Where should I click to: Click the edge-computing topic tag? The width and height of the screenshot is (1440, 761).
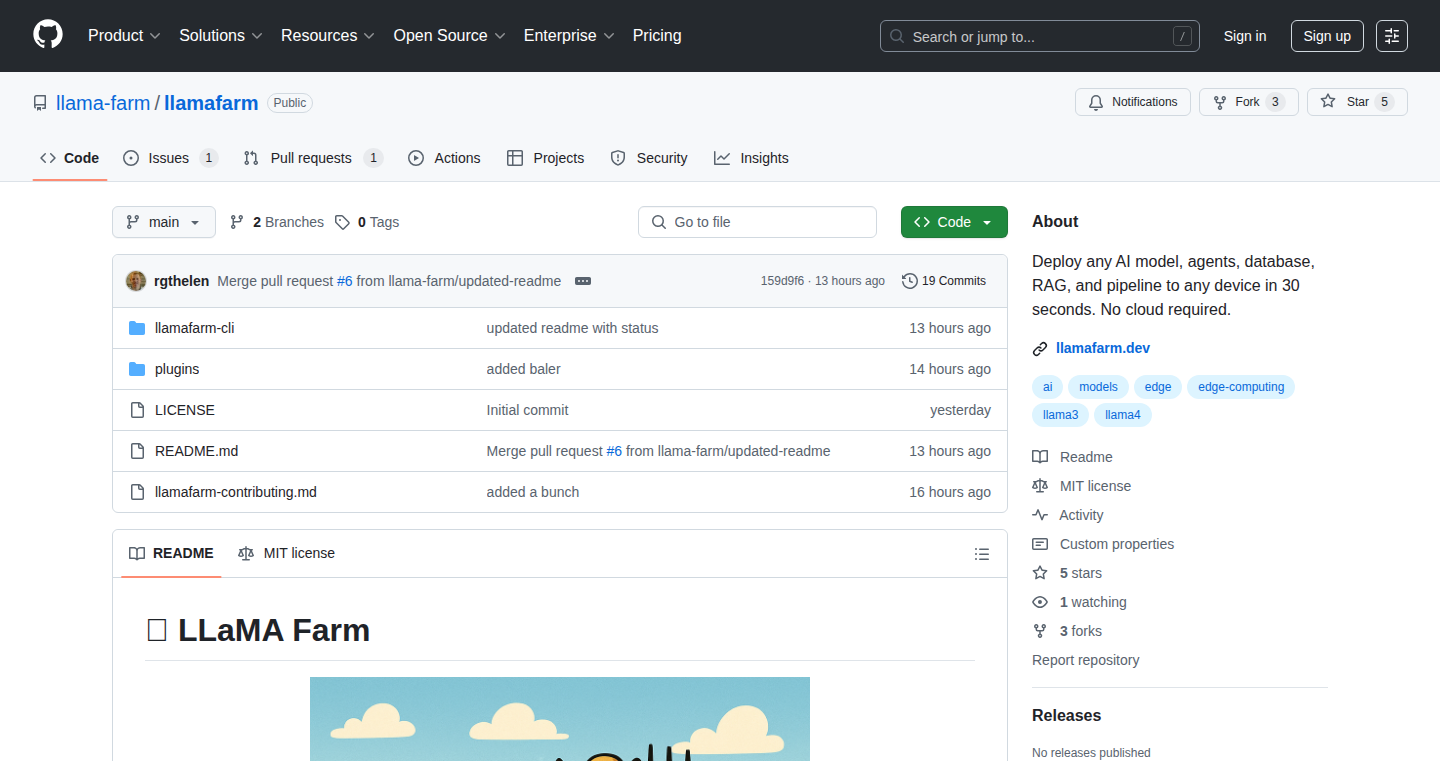[1241, 387]
